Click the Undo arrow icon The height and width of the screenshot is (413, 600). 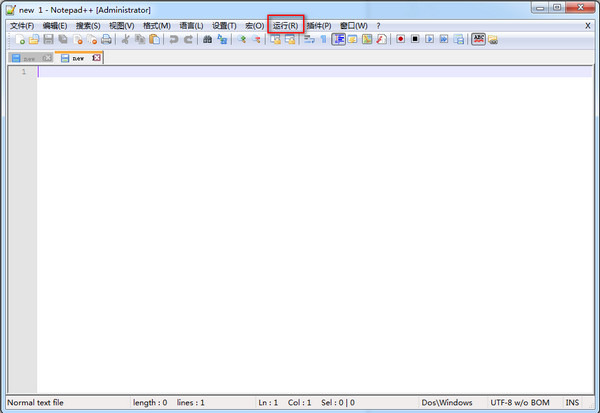174,39
